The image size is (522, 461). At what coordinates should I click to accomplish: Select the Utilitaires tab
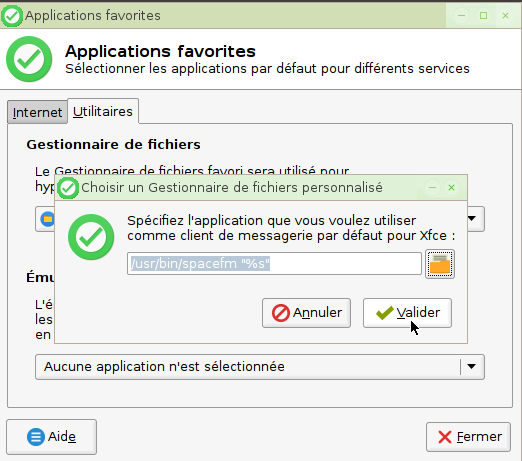[103, 111]
